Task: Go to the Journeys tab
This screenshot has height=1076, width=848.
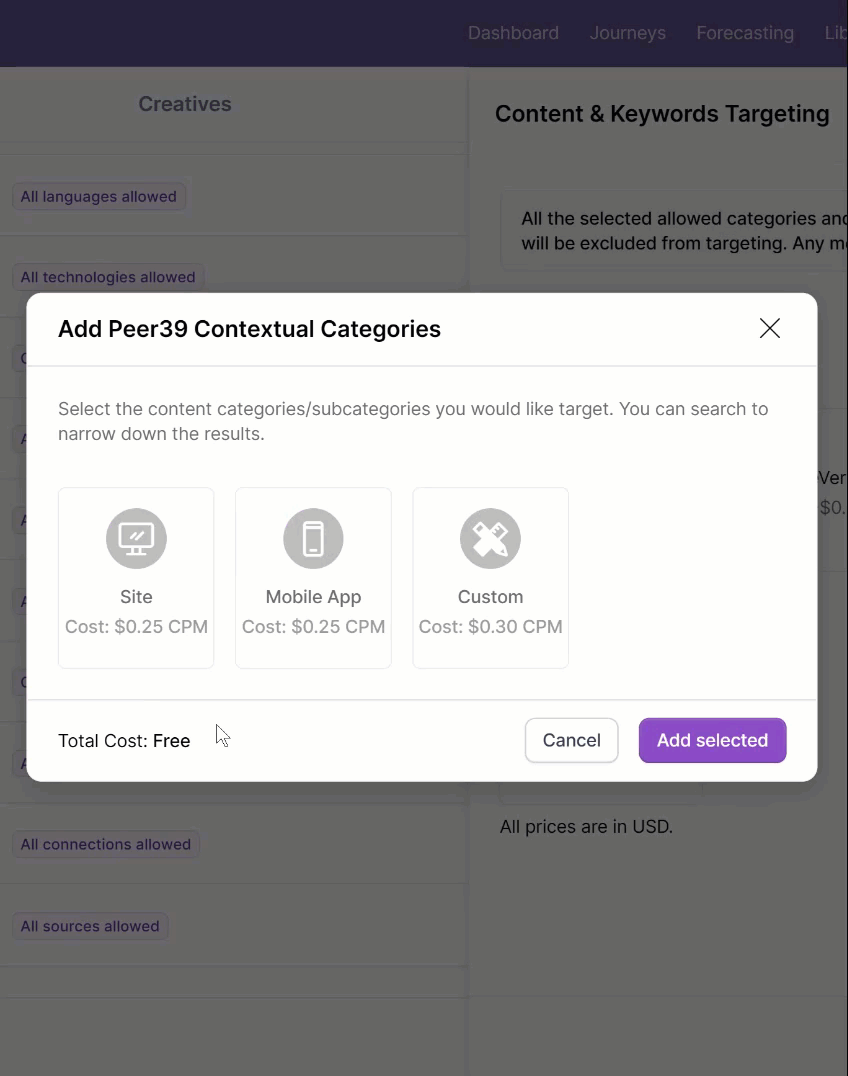Action: [627, 33]
